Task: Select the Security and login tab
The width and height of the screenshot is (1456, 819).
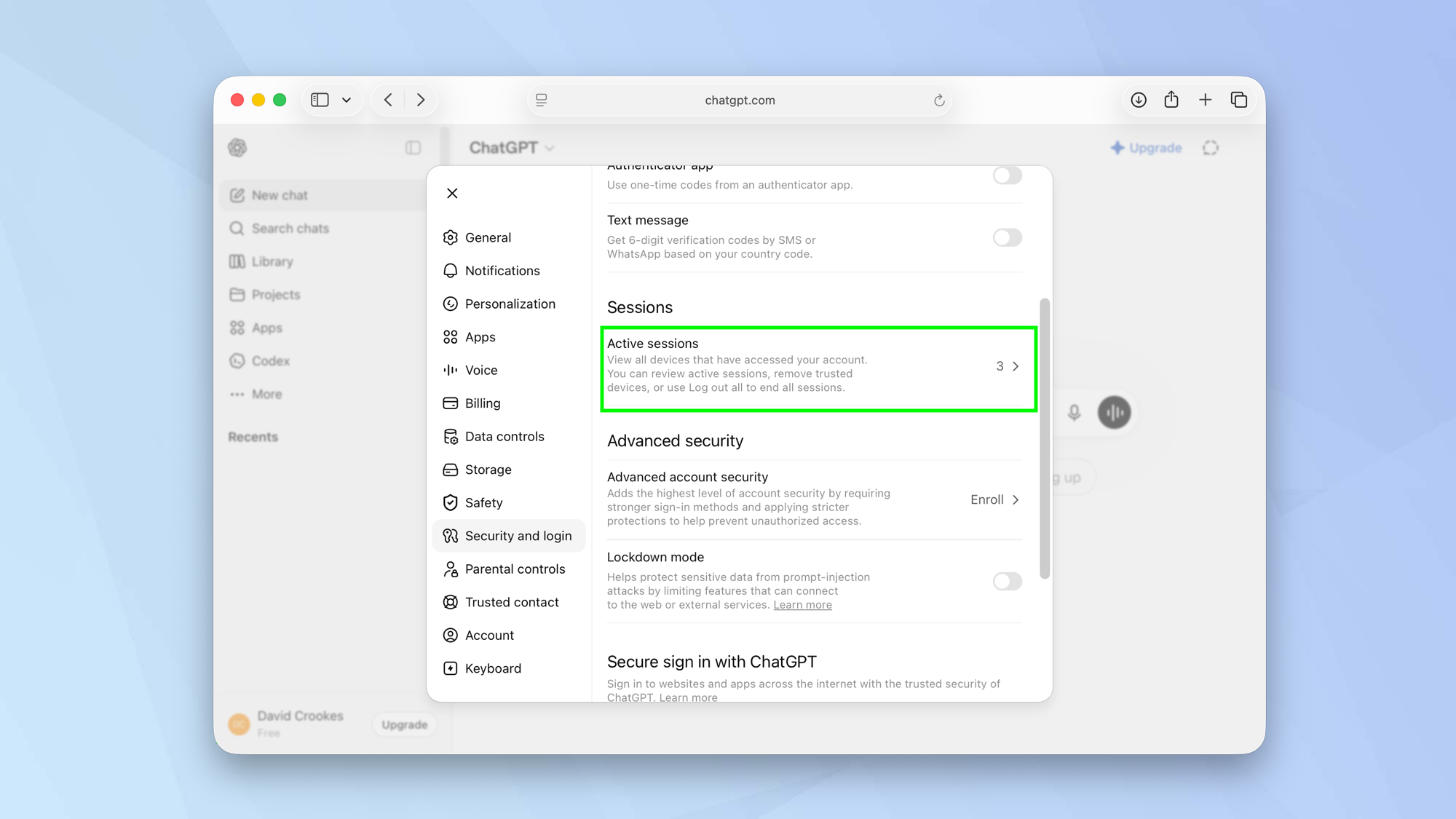Action: (508, 536)
